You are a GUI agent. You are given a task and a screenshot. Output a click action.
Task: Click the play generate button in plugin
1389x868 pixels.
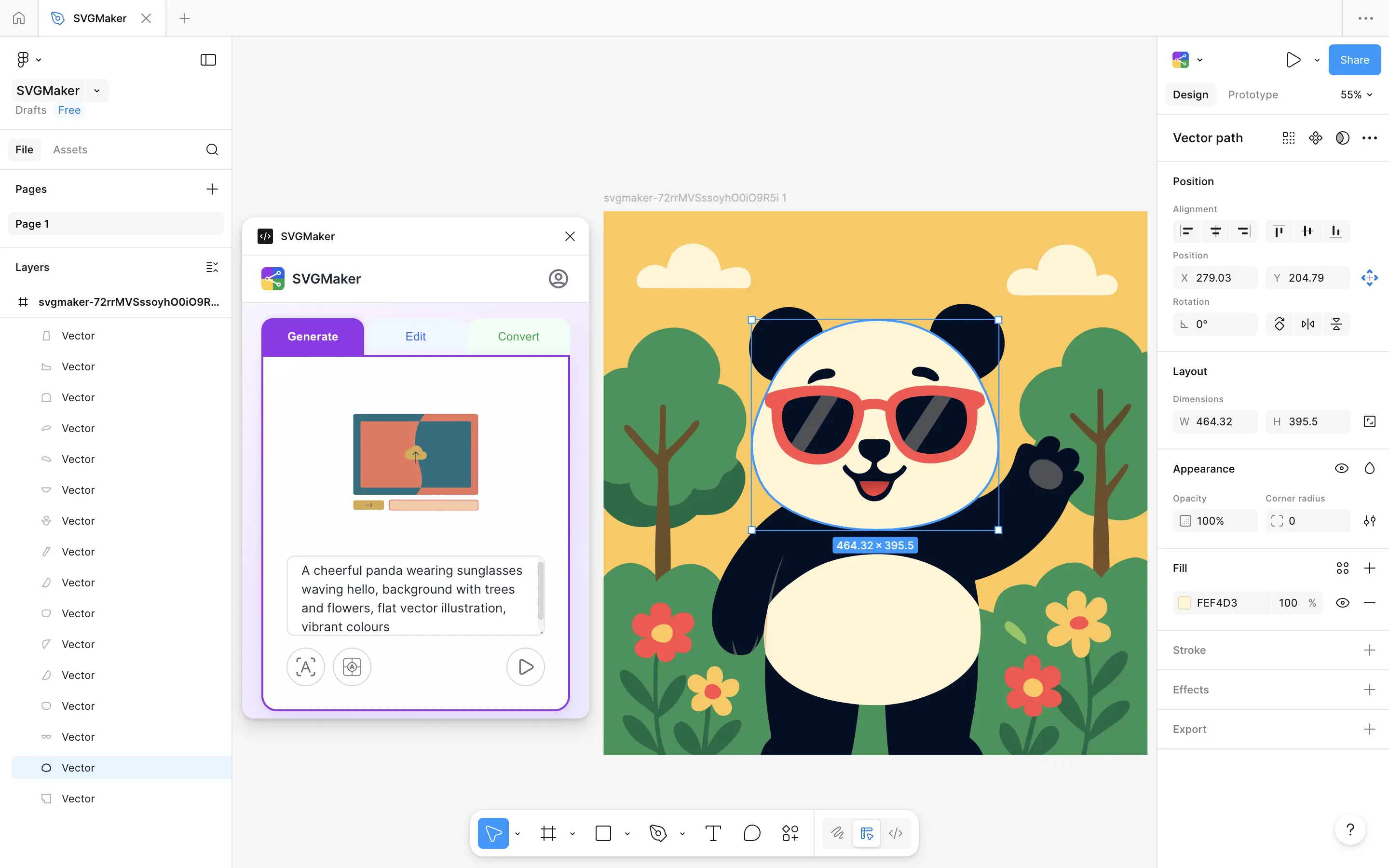(x=525, y=666)
